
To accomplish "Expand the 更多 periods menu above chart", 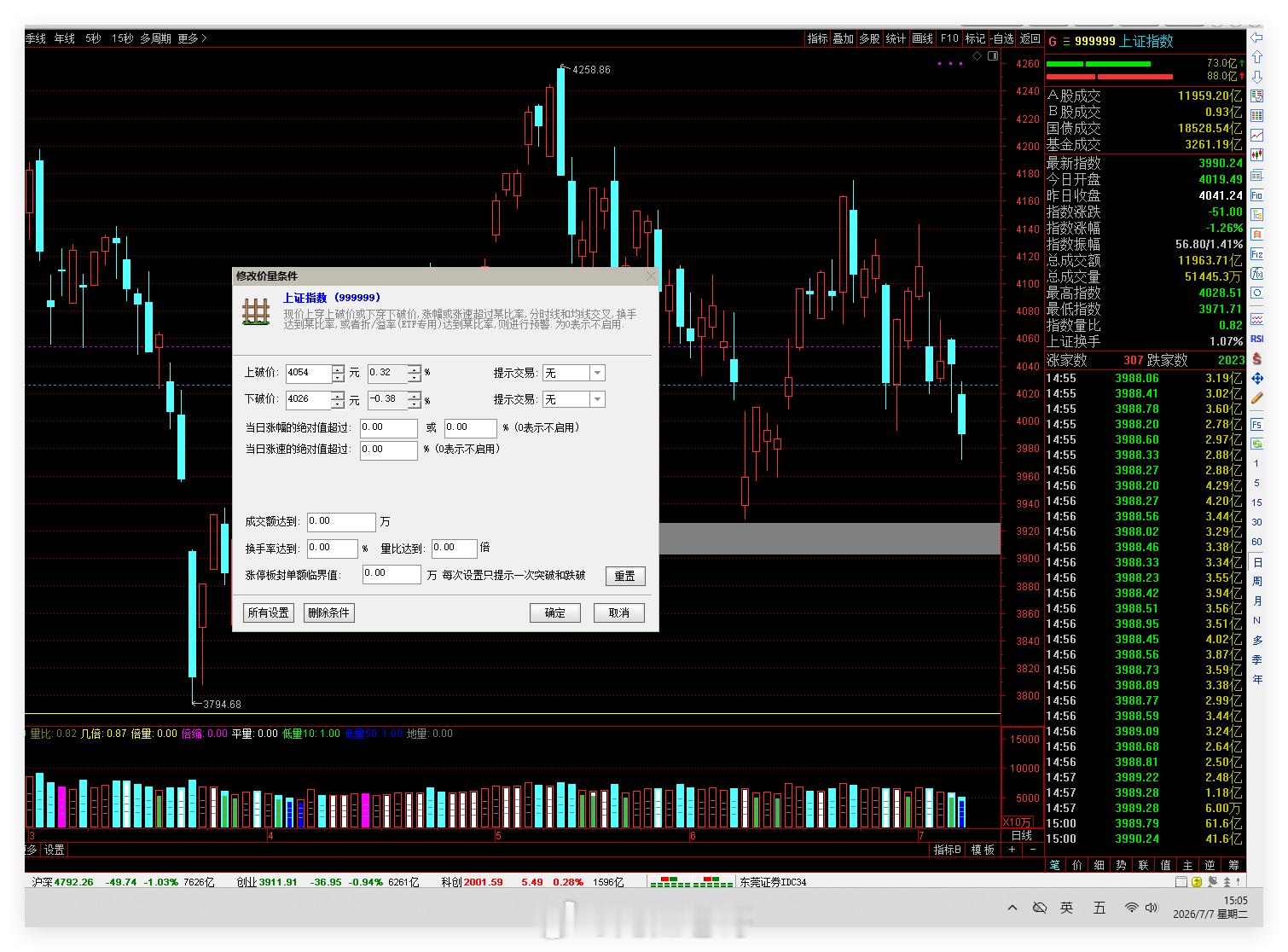I will tap(192, 38).
